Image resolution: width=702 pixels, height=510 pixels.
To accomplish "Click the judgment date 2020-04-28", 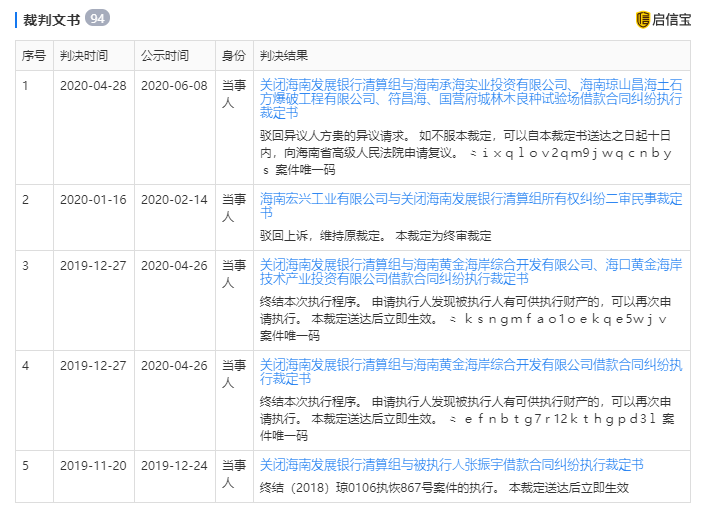I will pos(93,85).
